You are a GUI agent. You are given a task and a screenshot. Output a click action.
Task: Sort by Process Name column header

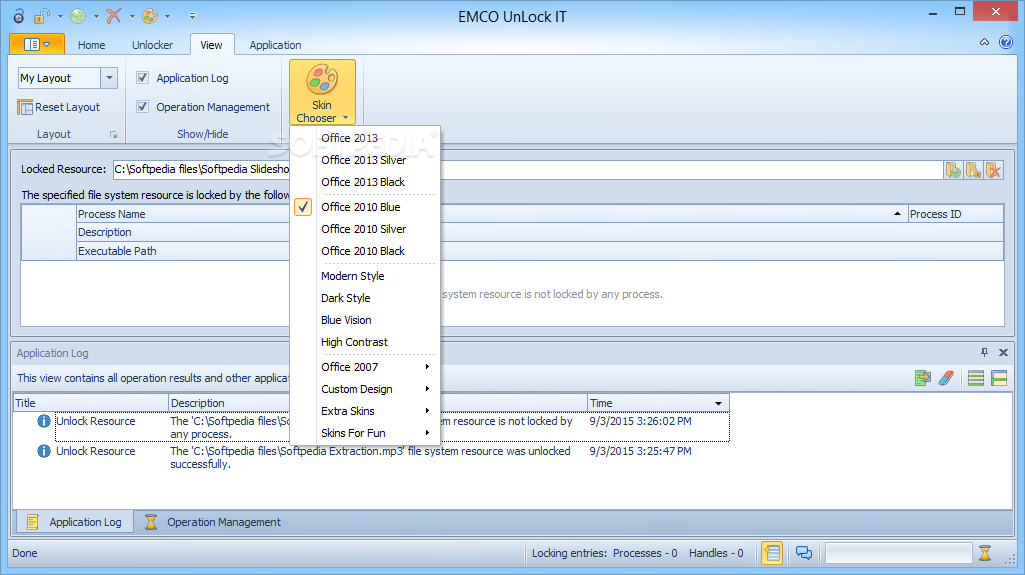tap(492, 214)
